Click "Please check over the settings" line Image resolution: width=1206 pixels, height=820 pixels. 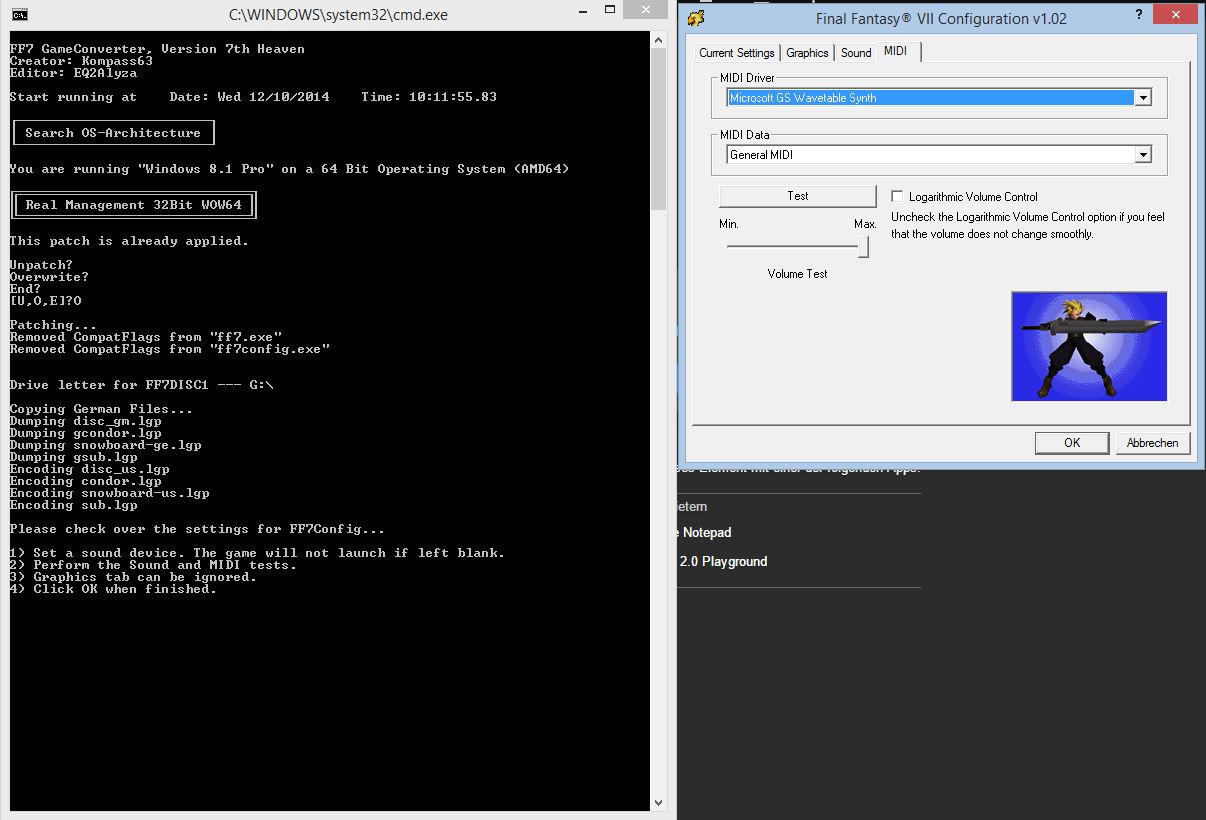tap(197, 529)
